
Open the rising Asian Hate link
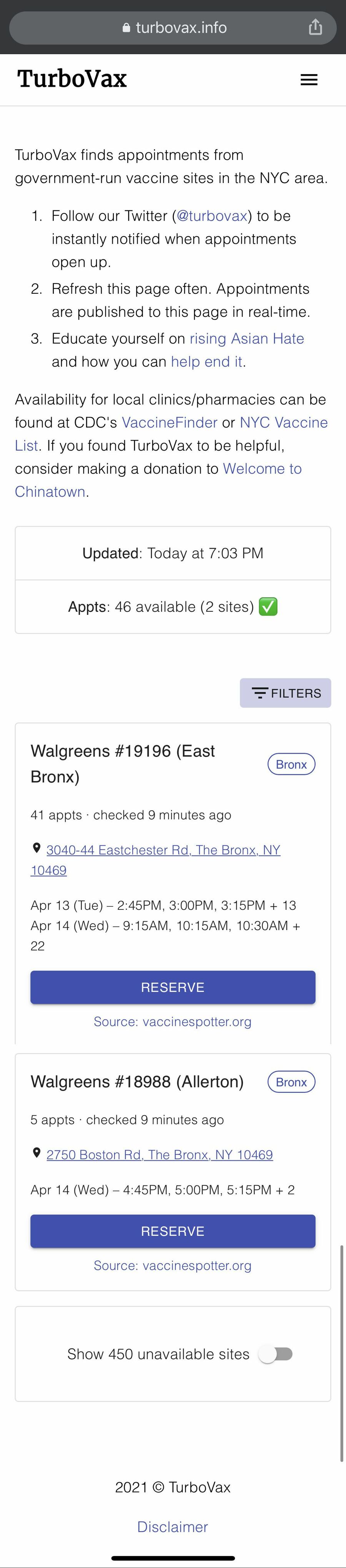click(x=246, y=338)
